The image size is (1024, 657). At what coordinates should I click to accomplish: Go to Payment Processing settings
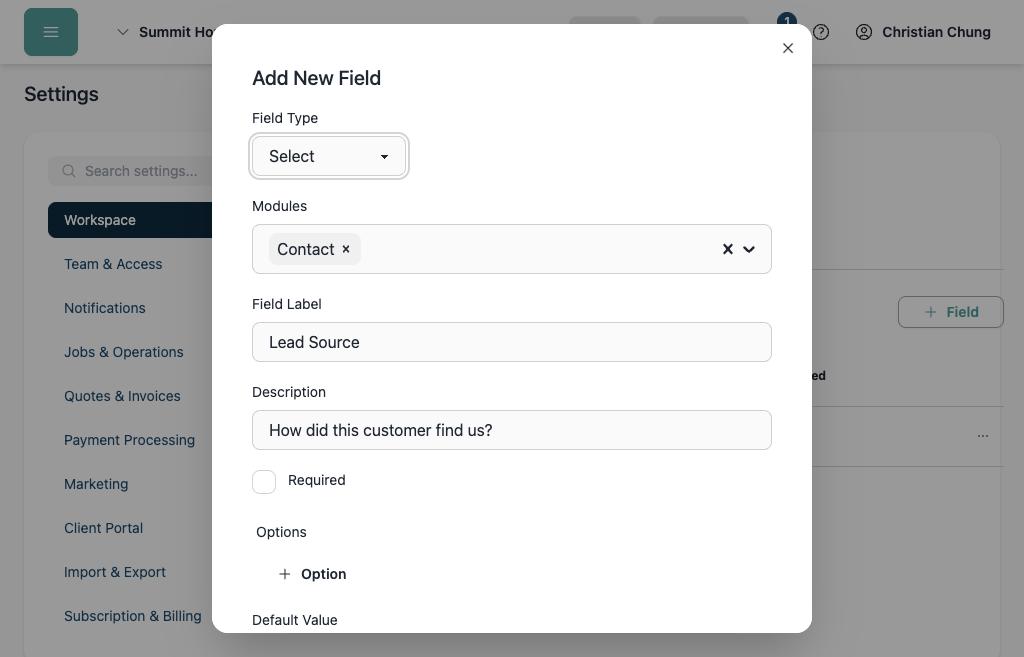pos(129,440)
